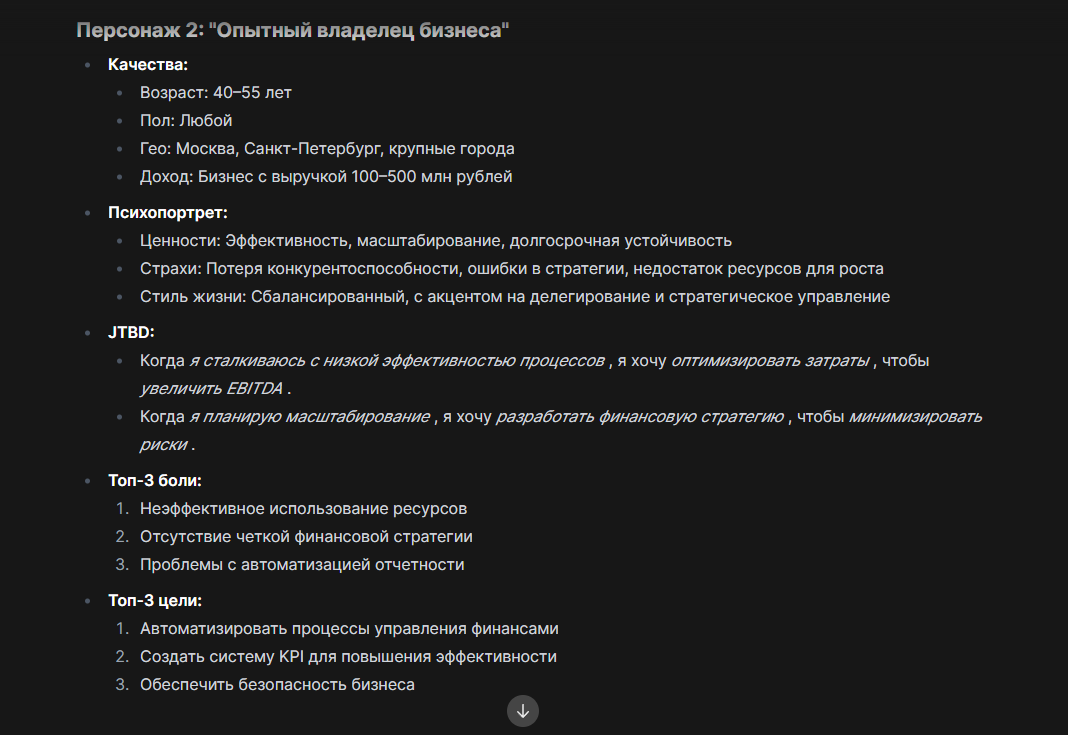Click the 'Страхи: Потеря конкурентоспособности' line
Image resolution: width=1068 pixels, height=735 pixels.
click(512, 268)
